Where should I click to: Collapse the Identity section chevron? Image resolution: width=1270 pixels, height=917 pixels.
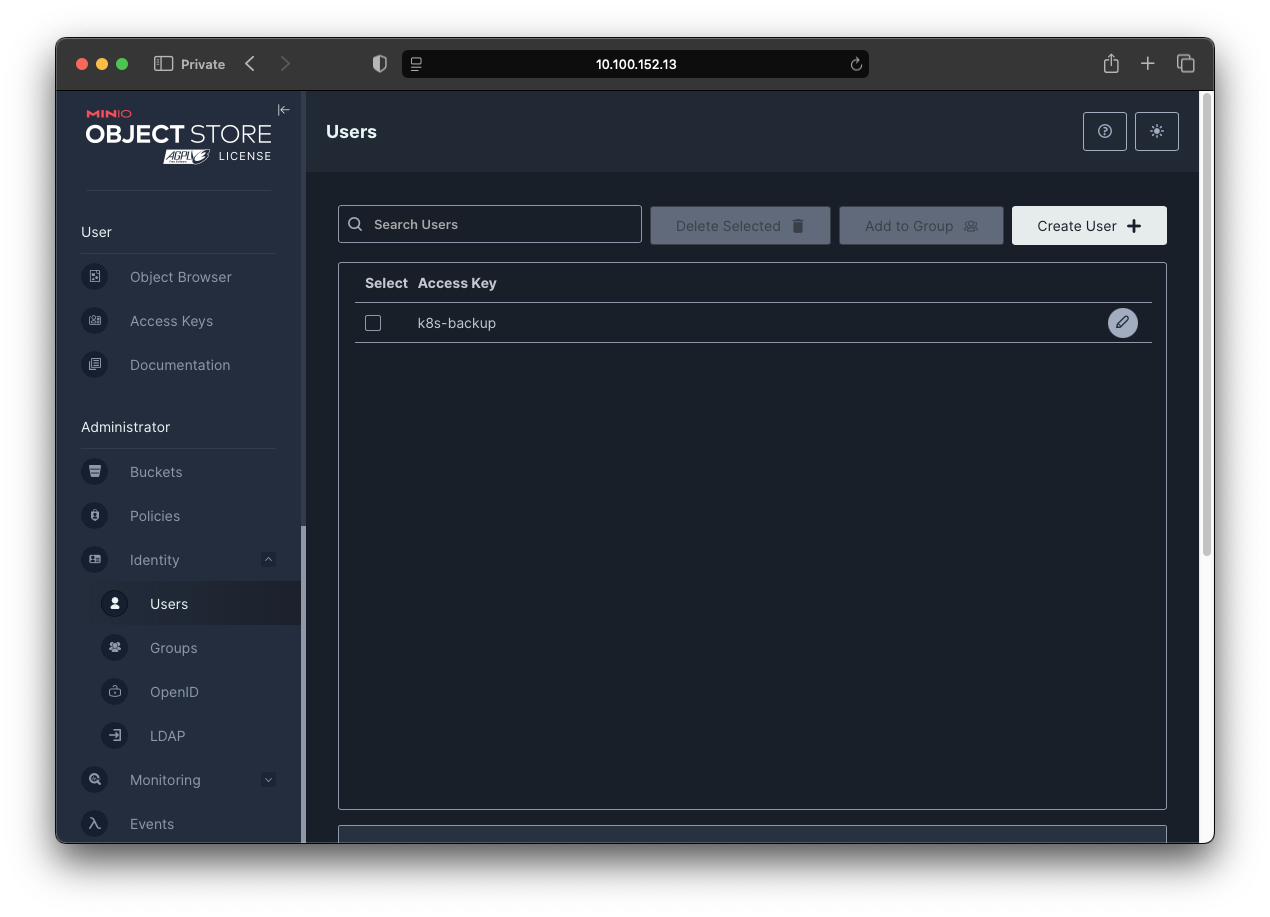coord(268,559)
